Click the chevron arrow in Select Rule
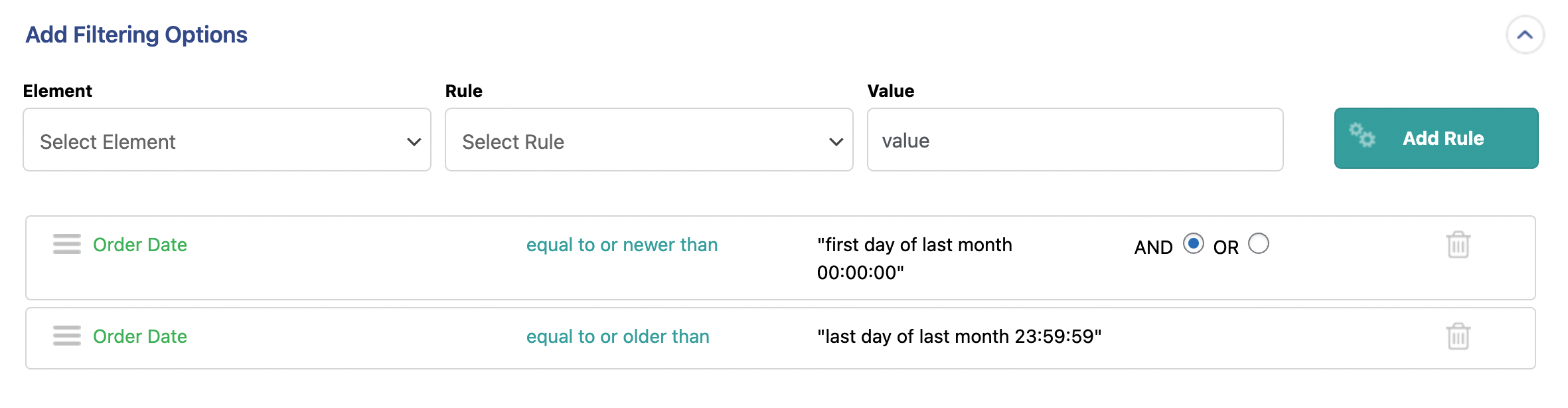The image size is (1568, 408). tap(836, 142)
